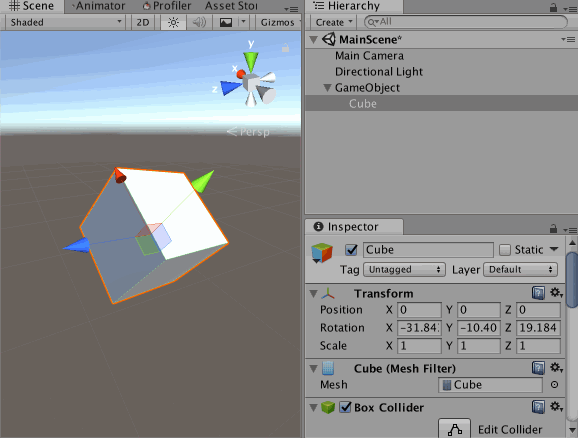Toggle 2D scene view mode
The height and width of the screenshot is (438, 578).
143,22
